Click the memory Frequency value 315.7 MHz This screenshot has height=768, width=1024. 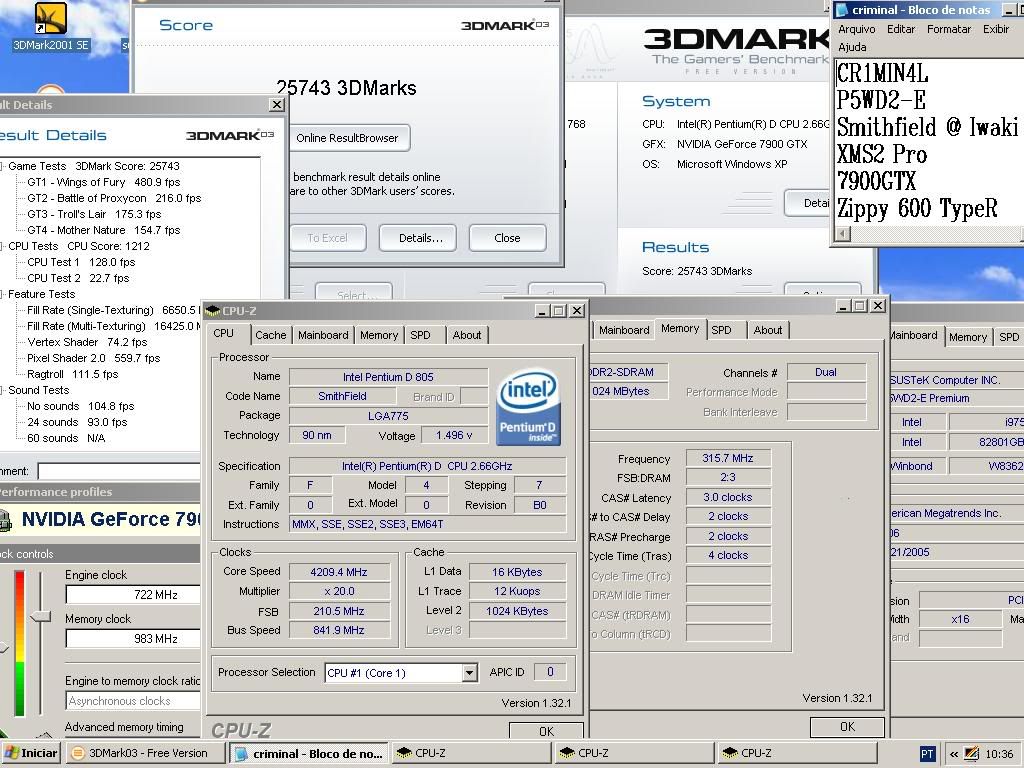[728, 458]
